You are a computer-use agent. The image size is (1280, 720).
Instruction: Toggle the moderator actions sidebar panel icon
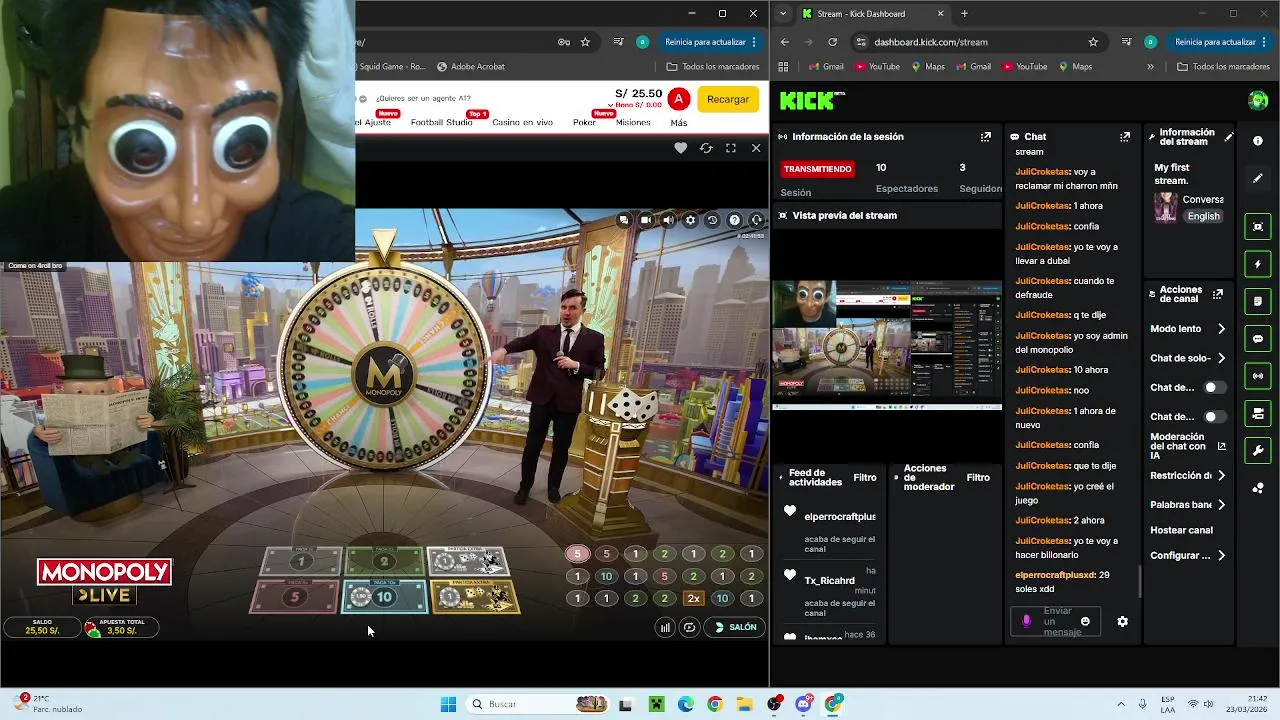click(1258, 413)
